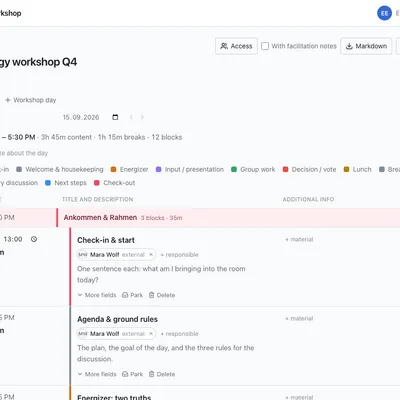Click the Welcome & housekeeping gray swatch
This screenshot has height=400, width=400.
(19, 169)
